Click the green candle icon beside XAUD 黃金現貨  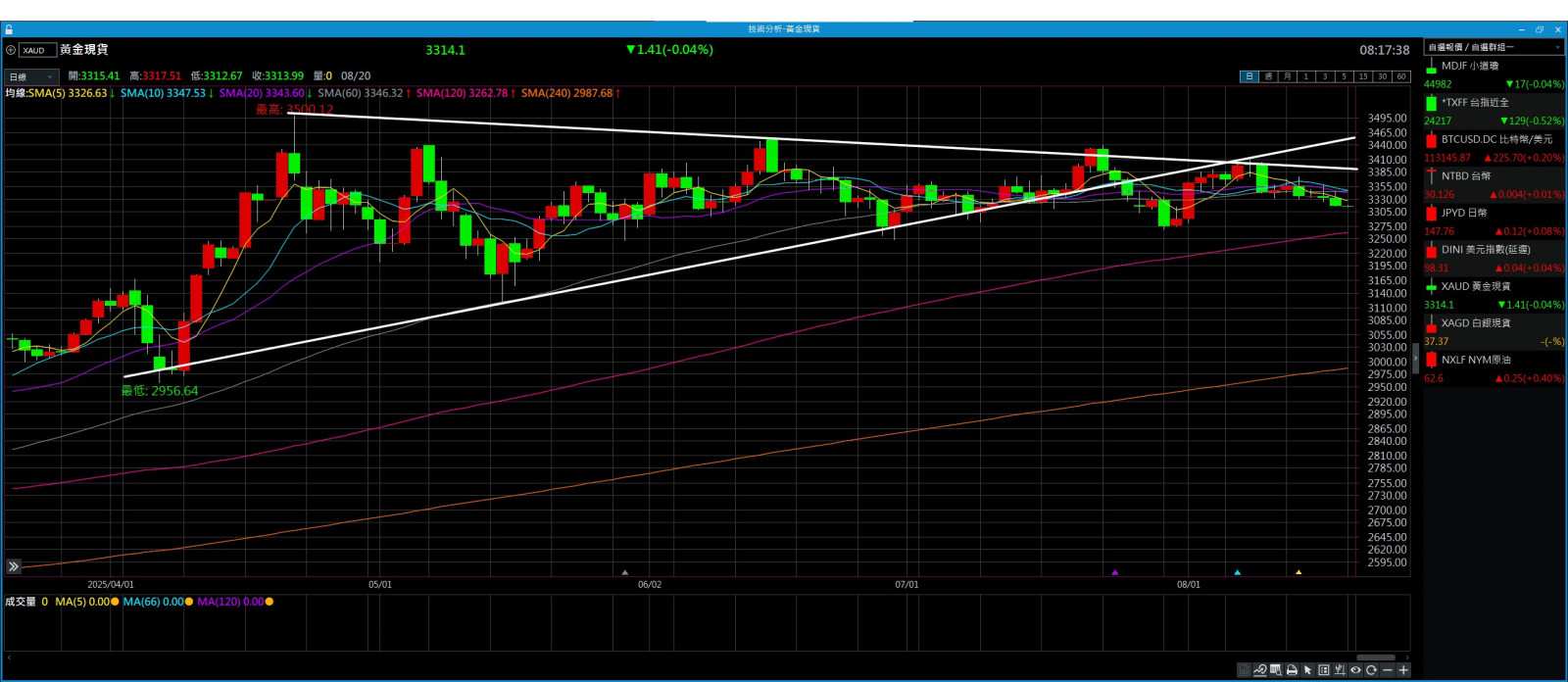coord(1431,286)
